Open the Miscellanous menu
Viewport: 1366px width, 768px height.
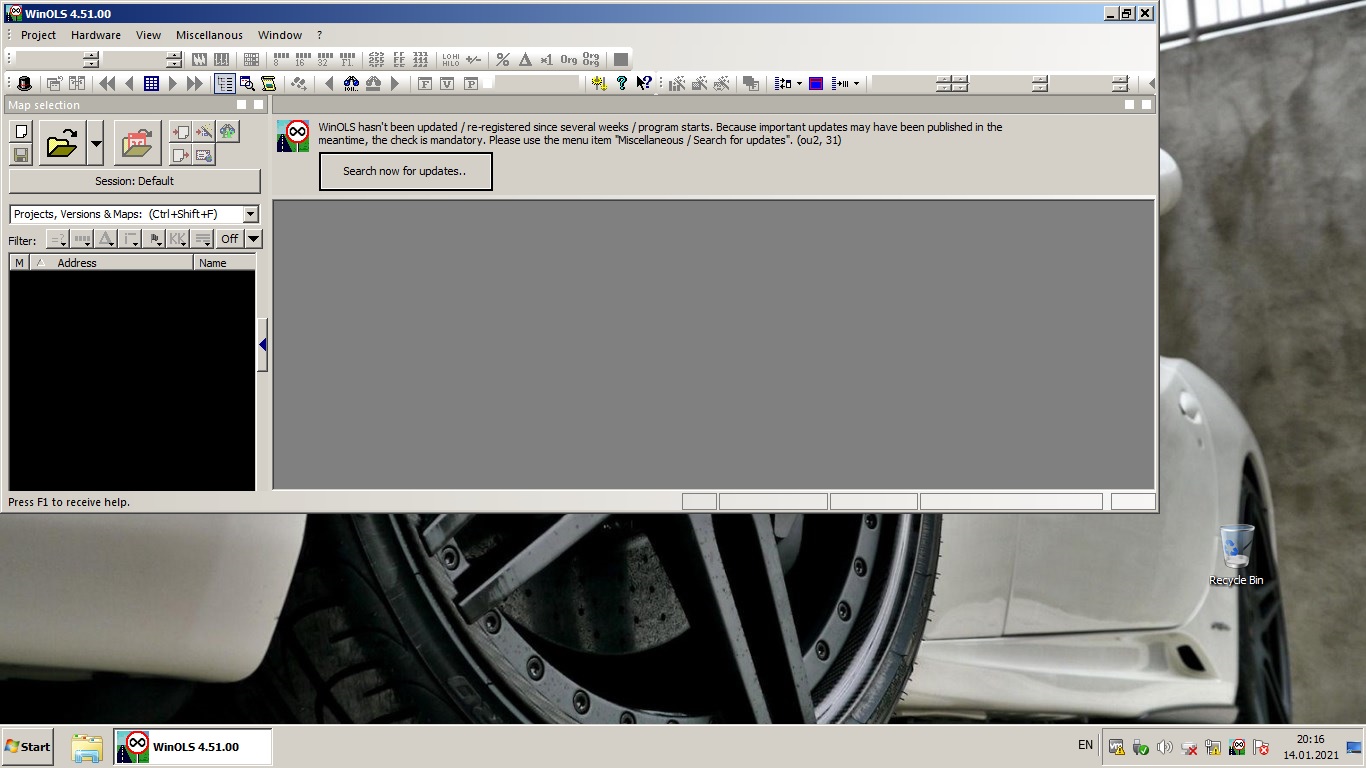point(209,35)
